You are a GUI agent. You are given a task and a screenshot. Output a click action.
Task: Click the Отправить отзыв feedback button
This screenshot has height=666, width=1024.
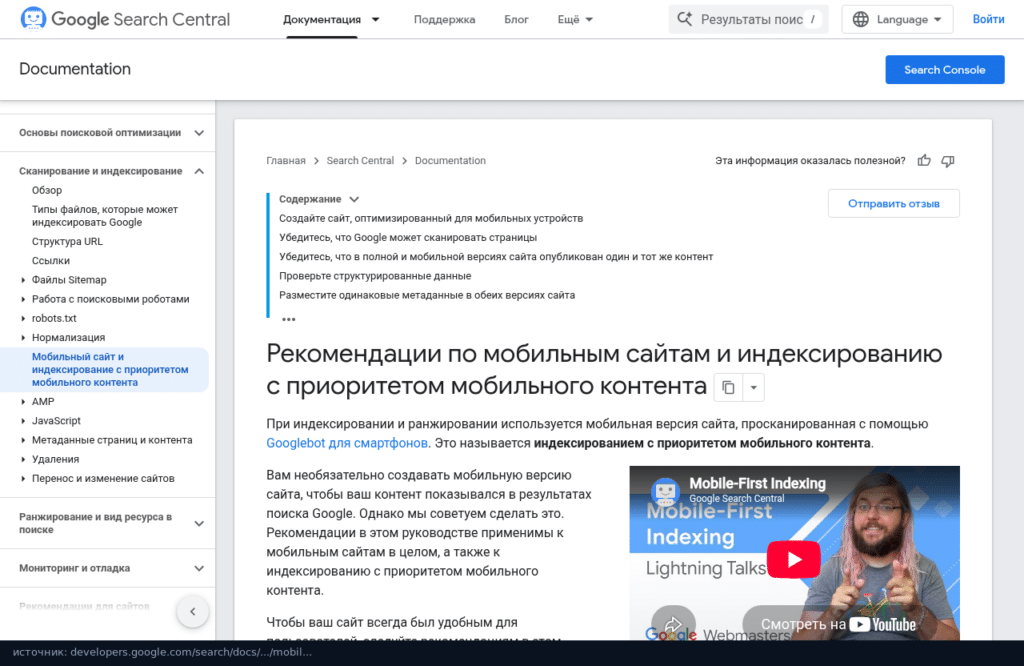click(893, 204)
